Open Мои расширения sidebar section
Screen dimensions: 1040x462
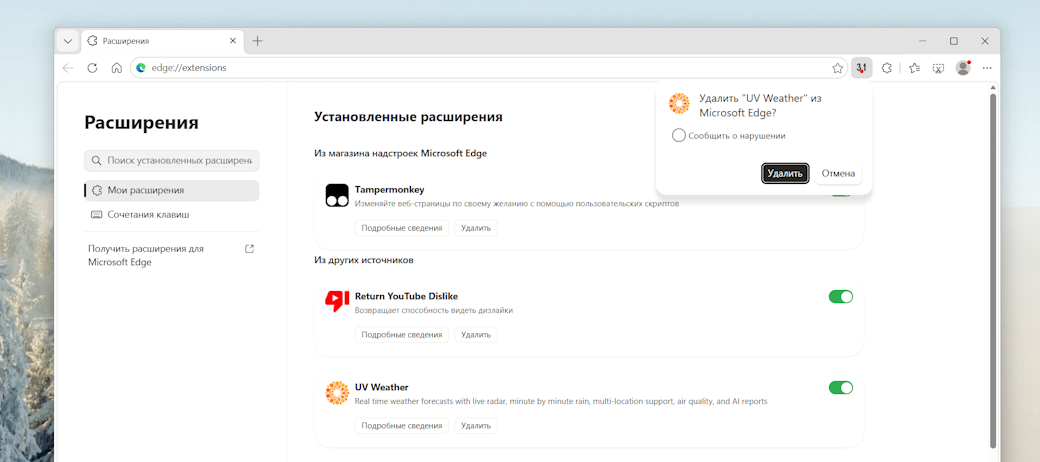click(172, 190)
